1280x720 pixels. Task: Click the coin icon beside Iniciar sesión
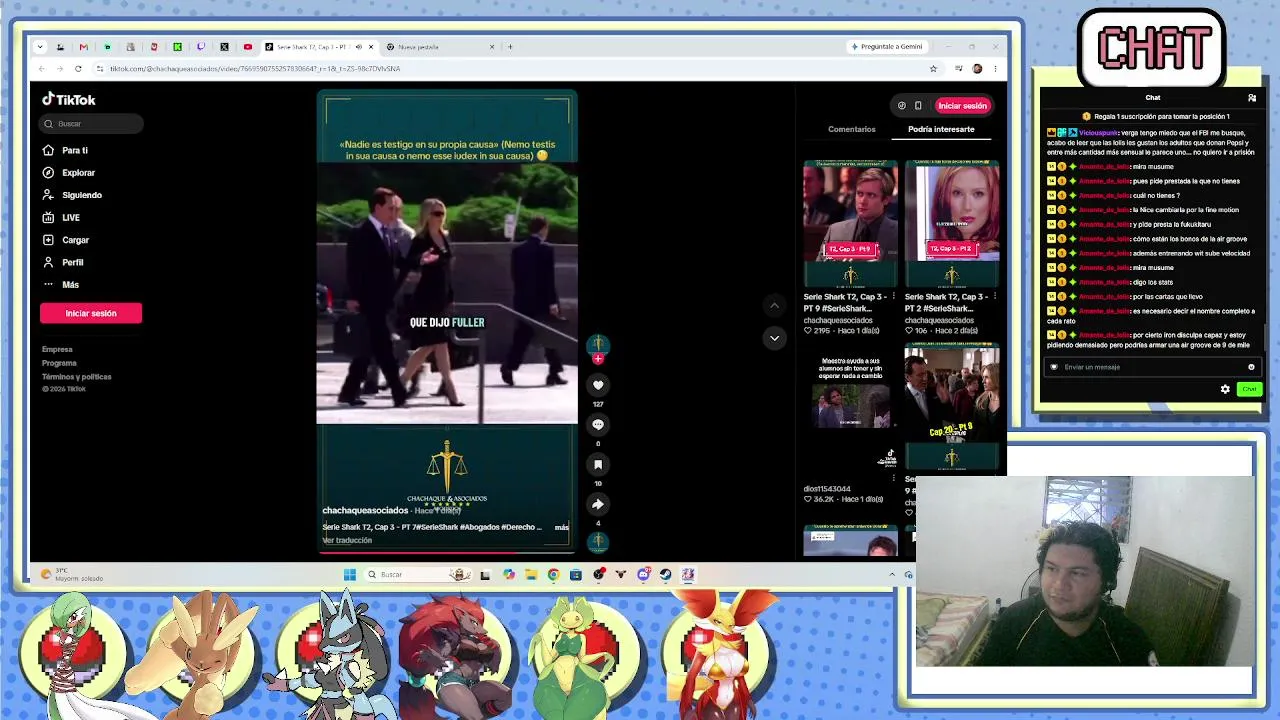coord(902,105)
